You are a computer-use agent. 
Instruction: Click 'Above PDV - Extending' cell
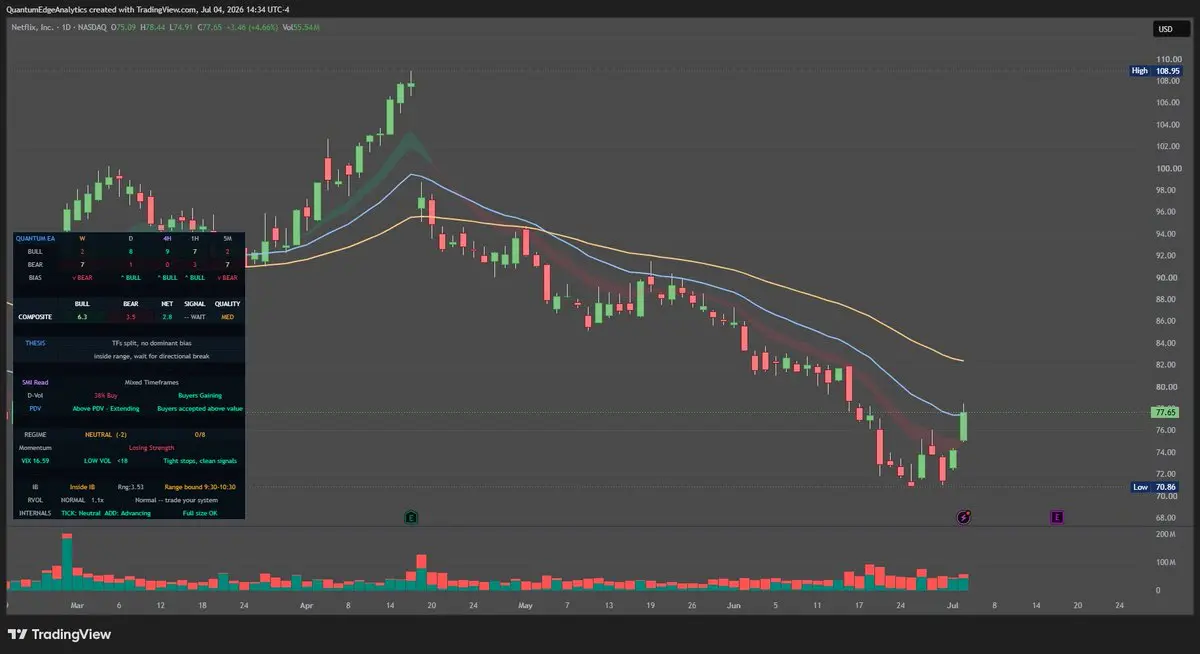point(106,408)
